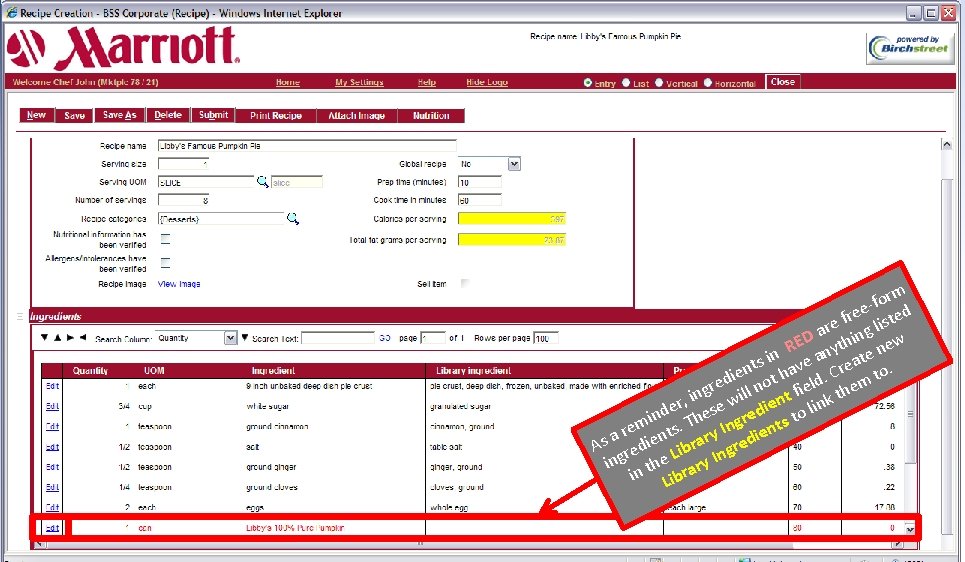Click the Search Text input field
Viewport: 965px width, 562px height.
(x=338, y=338)
